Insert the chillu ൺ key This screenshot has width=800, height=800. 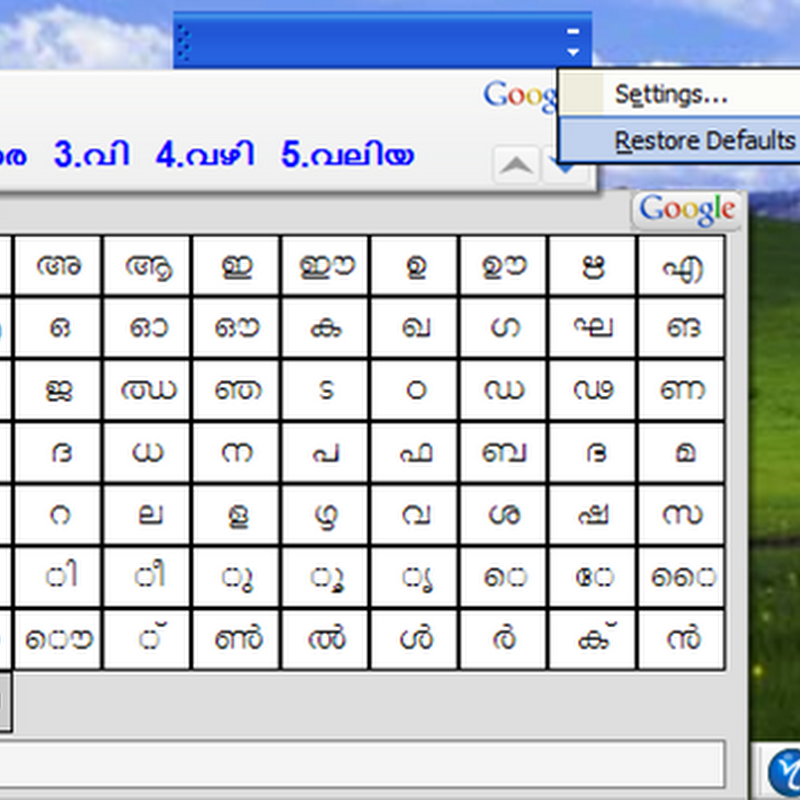click(x=236, y=640)
